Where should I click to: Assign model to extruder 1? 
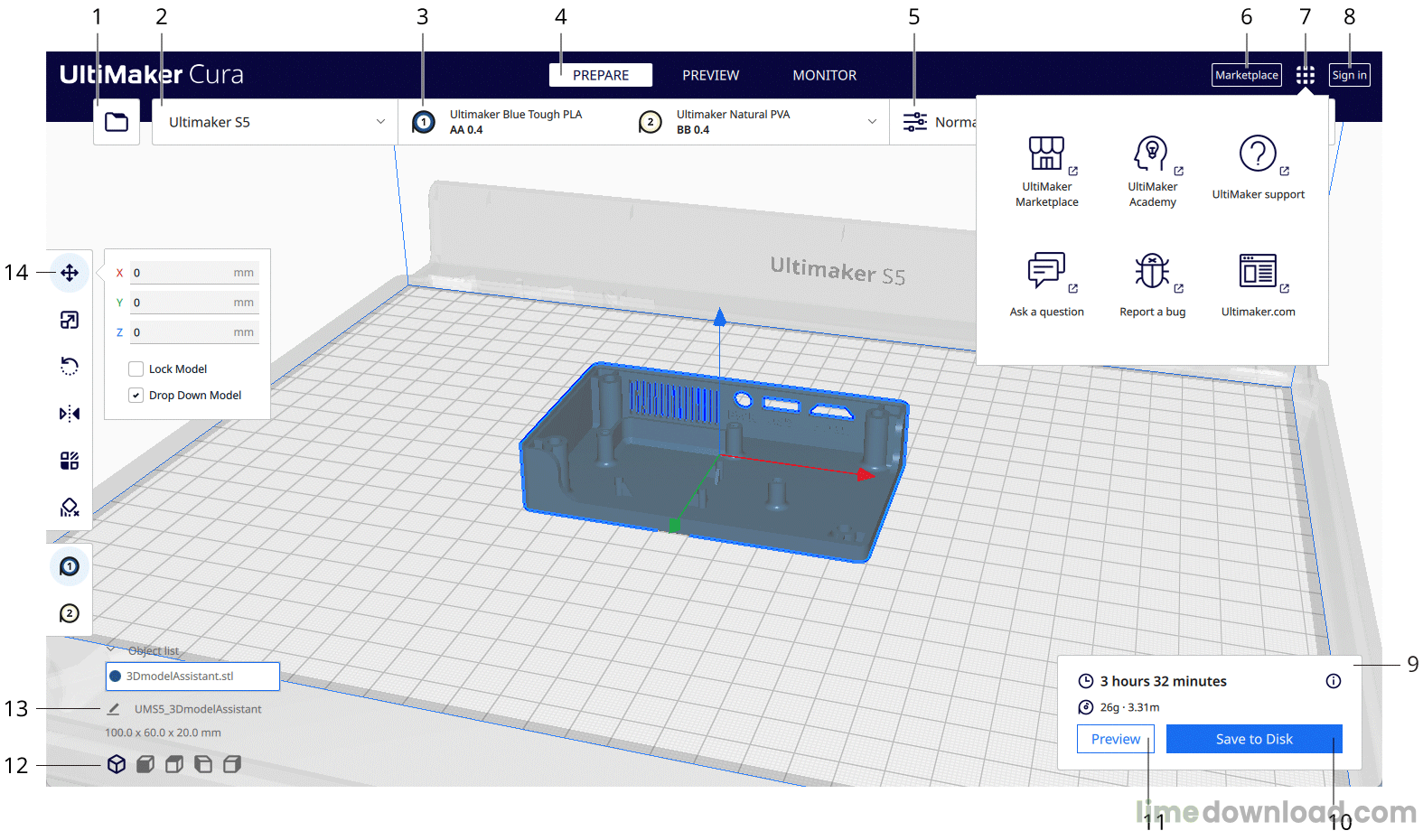(x=70, y=566)
